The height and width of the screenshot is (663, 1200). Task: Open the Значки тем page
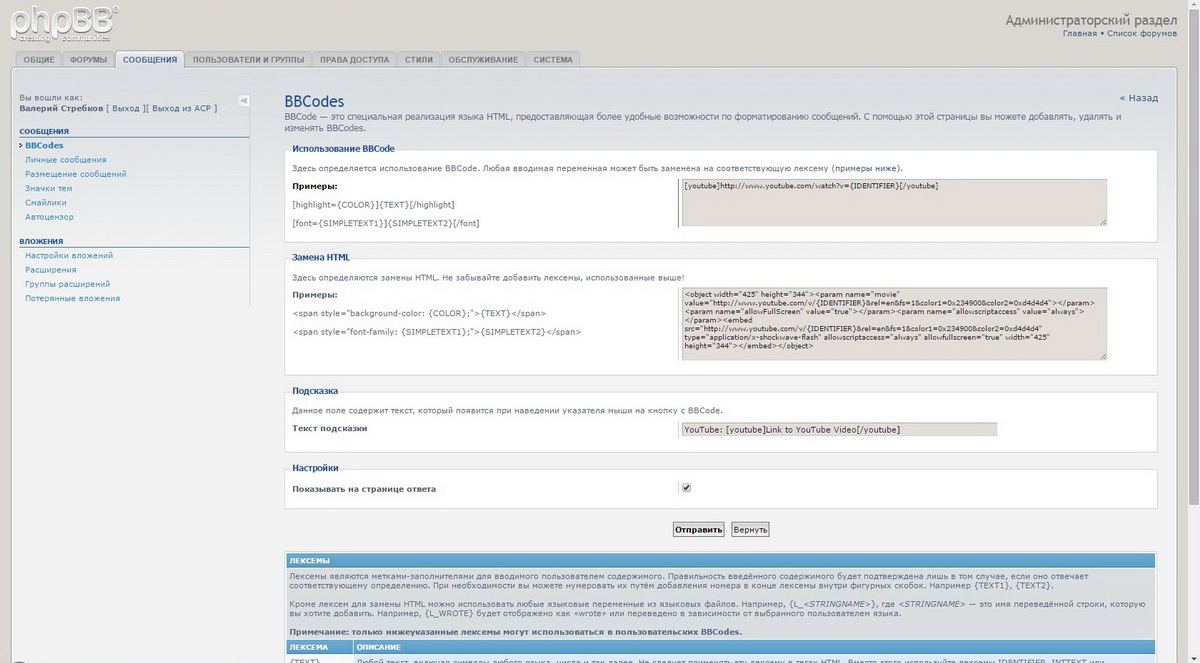click(49, 188)
